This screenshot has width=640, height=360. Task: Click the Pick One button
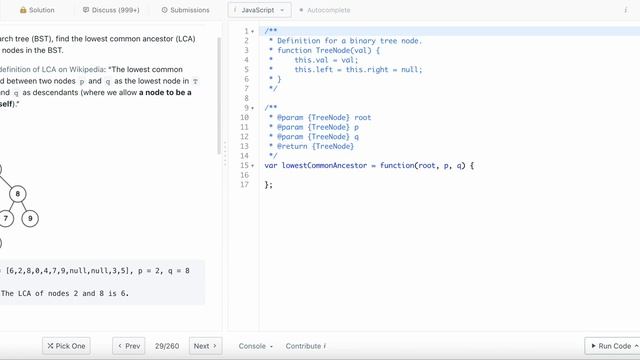pos(66,346)
